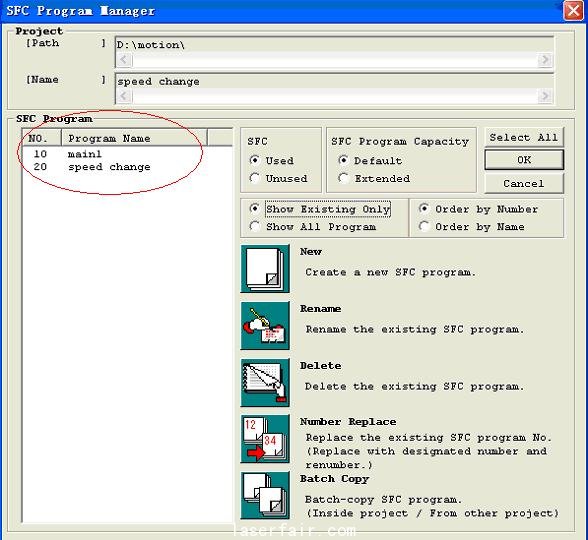
Task: Select the SFC Used radio button
Action: click(x=255, y=160)
